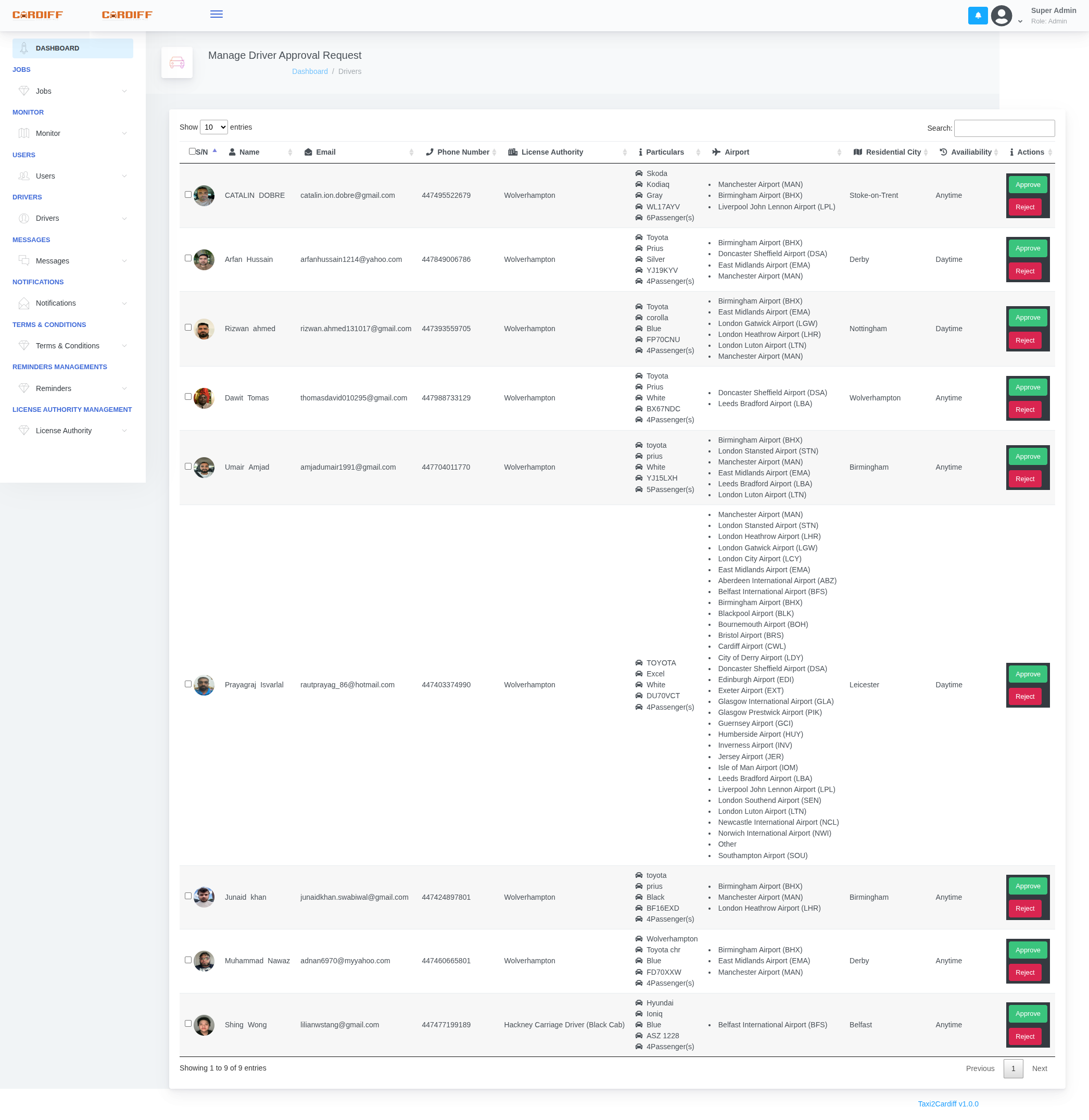Check the select-all checkbox in table header

point(193,151)
